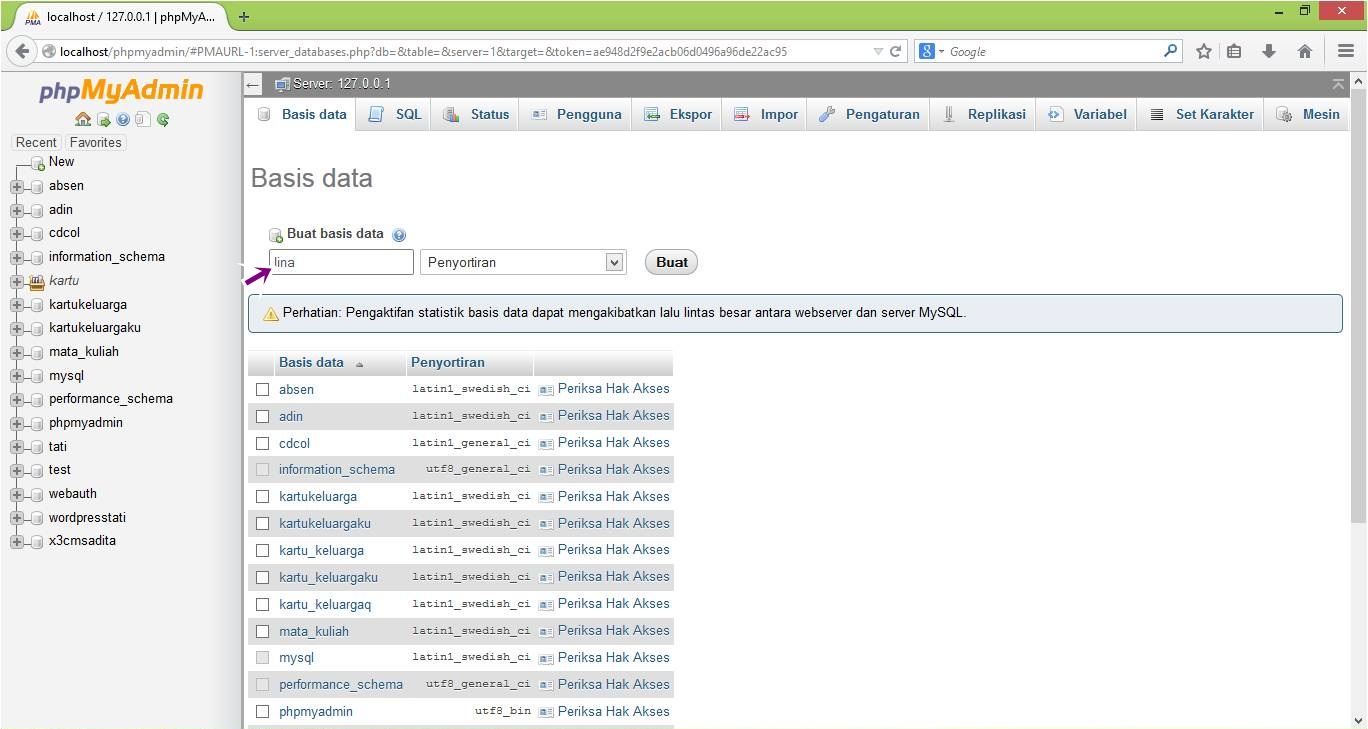1368x729 pixels.
Task: Open the Penyortiran collation dropdown
Action: (523, 262)
